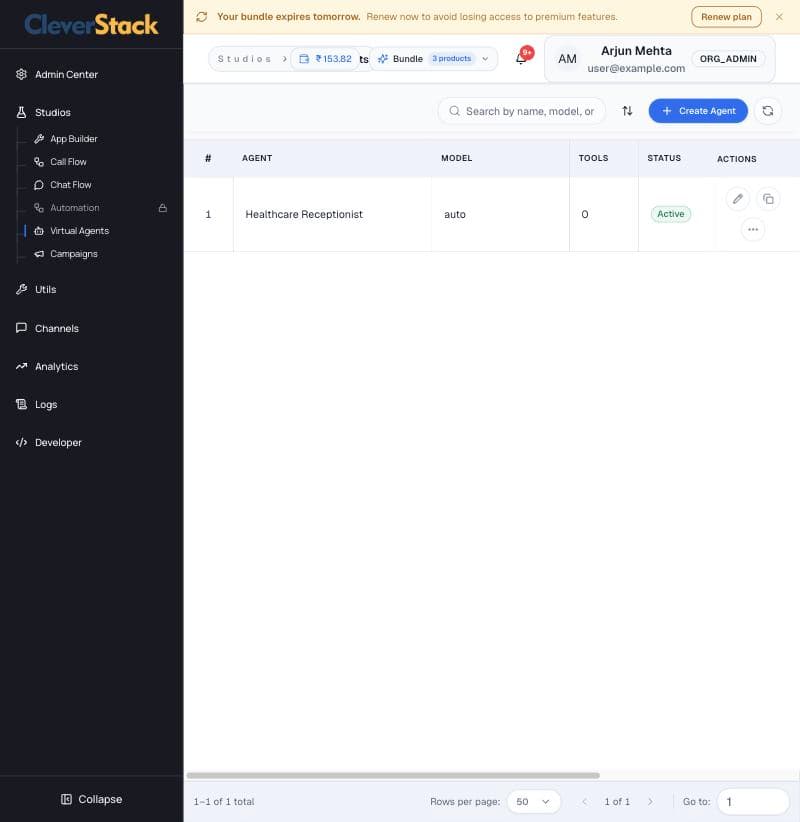800x822 pixels.
Task: Click the Admin Center gear icon
Action: click(x=21, y=74)
